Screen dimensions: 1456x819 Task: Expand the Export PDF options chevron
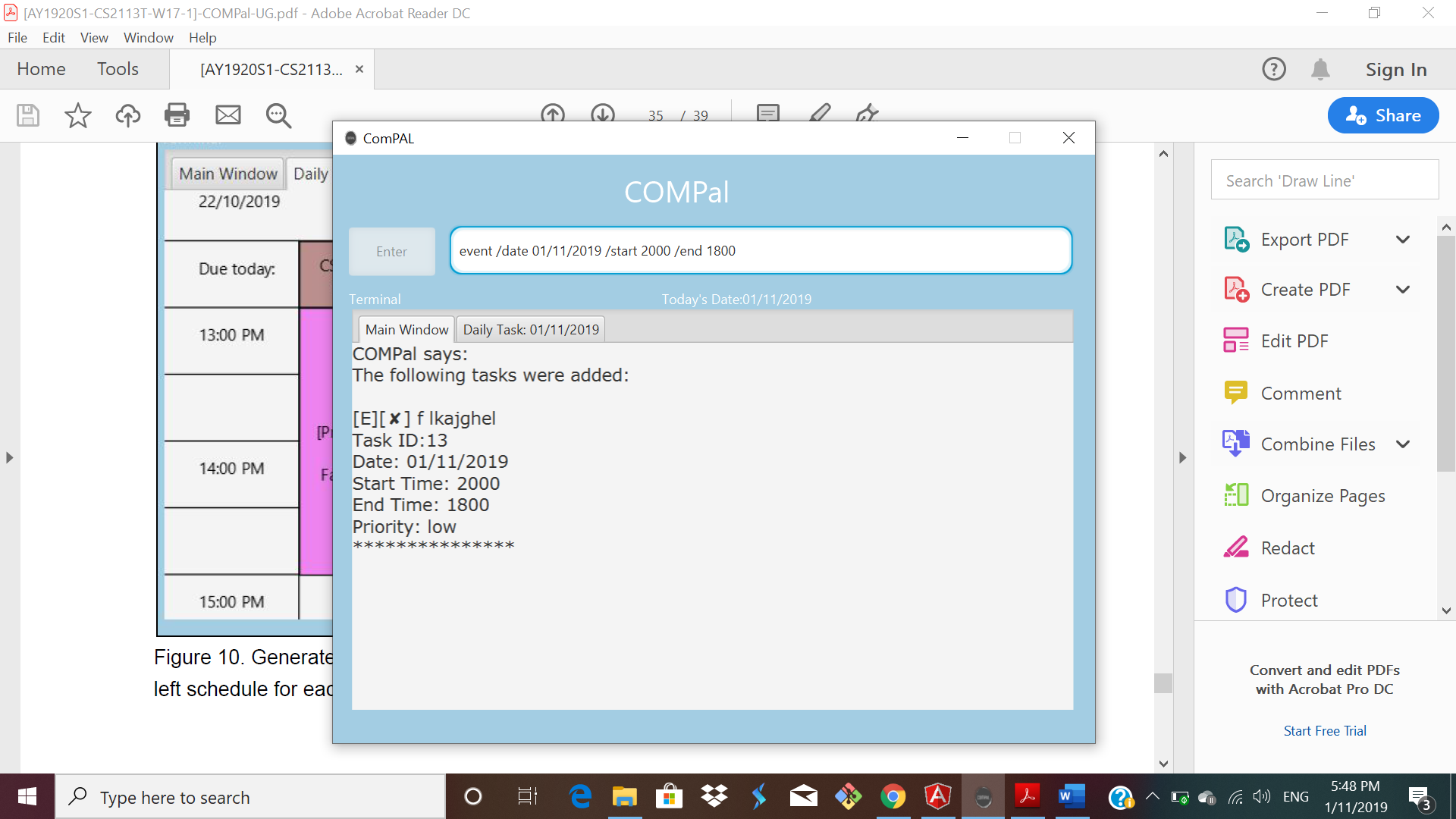(1402, 240)
